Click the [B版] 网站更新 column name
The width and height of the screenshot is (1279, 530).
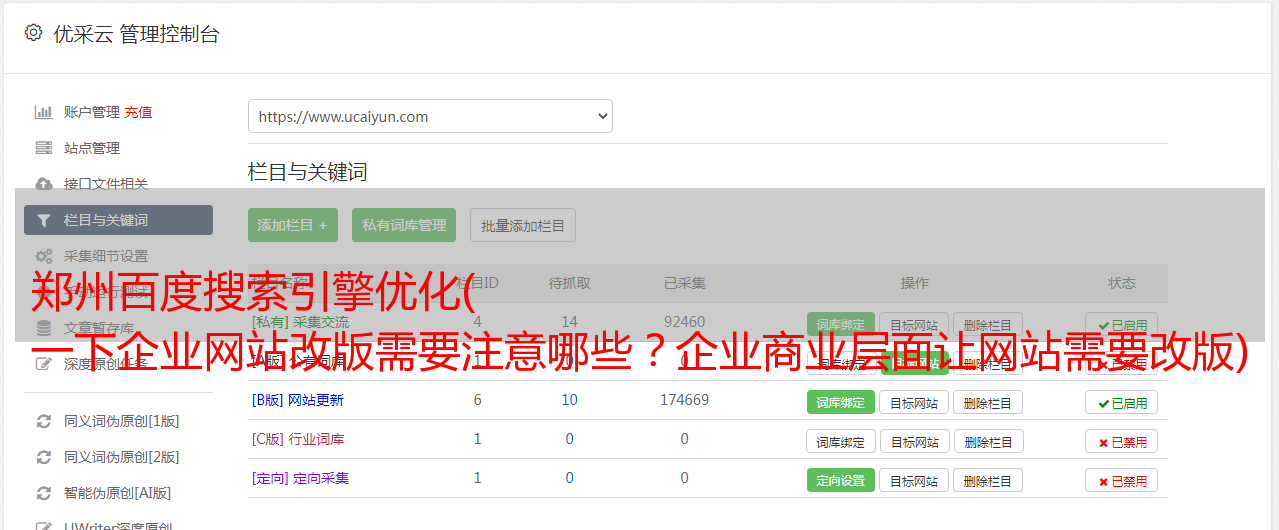pyautogui.click(x=298, y=400)
